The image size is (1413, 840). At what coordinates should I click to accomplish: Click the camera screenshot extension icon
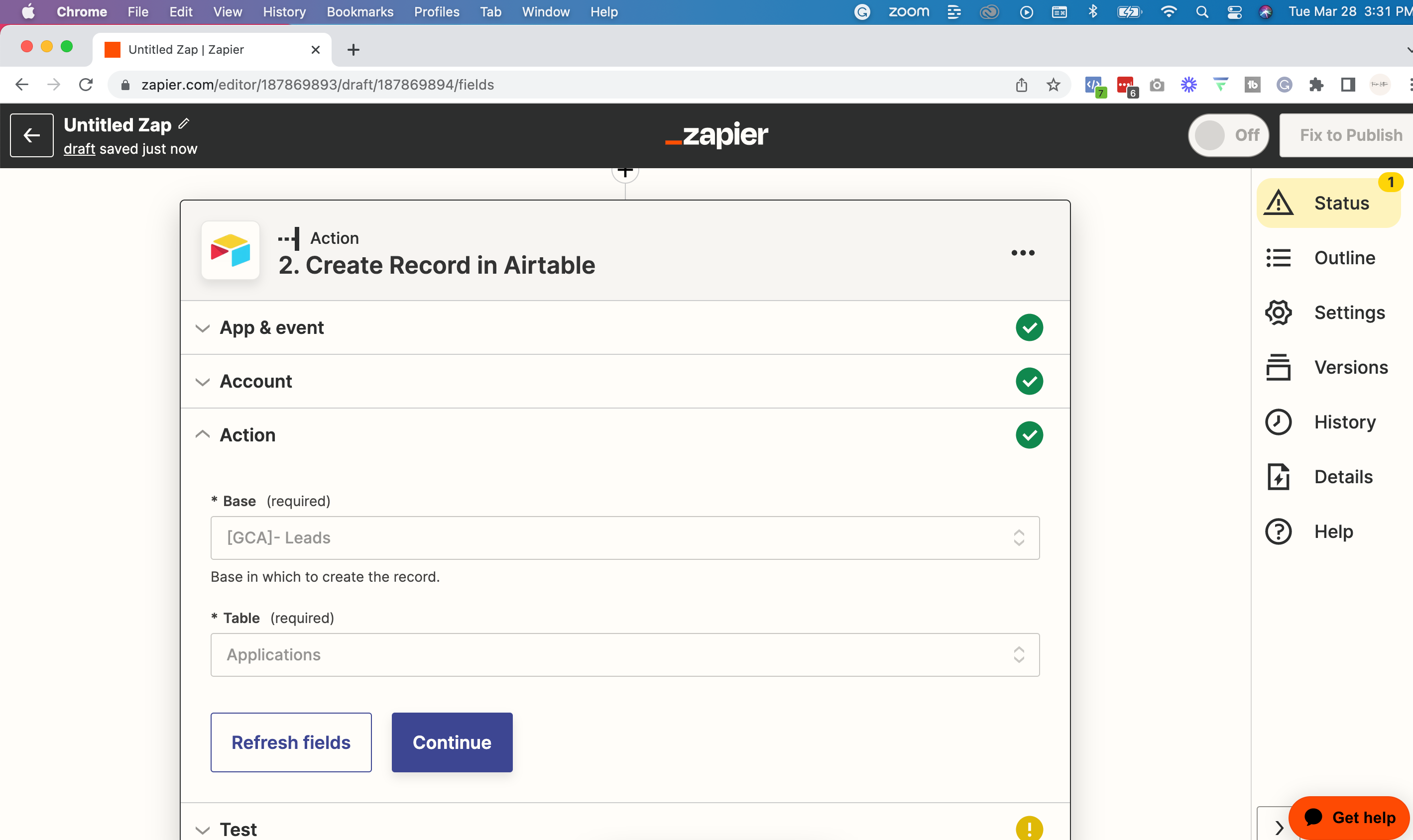click(x=1157, y=85)
